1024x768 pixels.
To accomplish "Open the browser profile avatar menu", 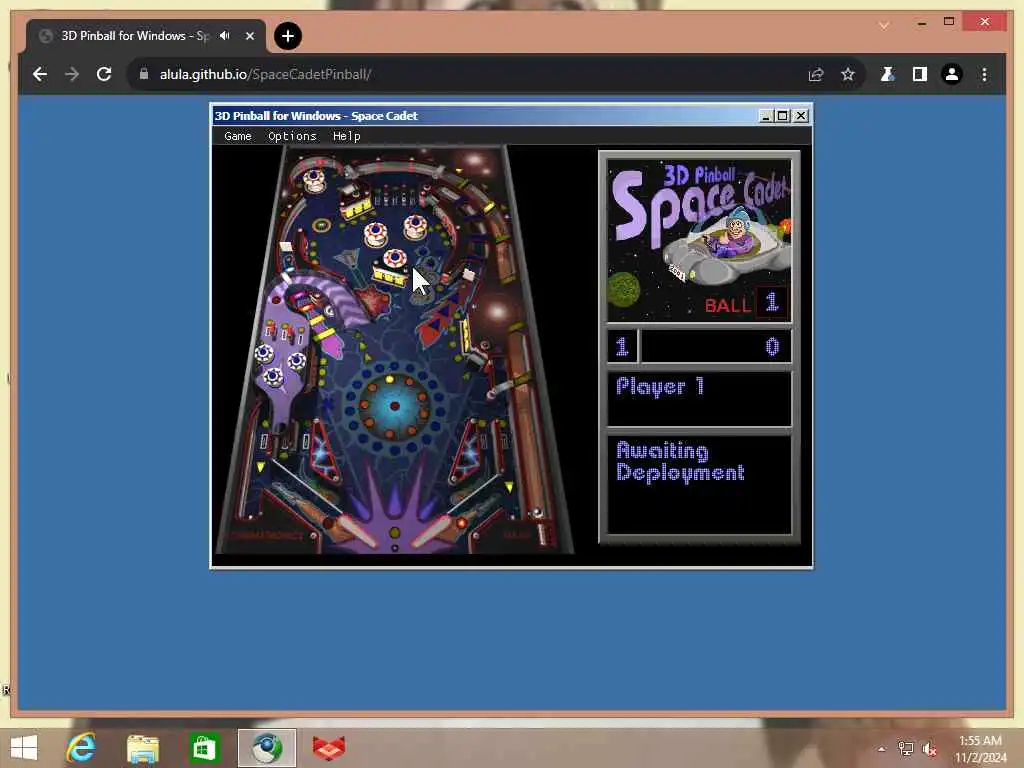I will coord(952,74).
